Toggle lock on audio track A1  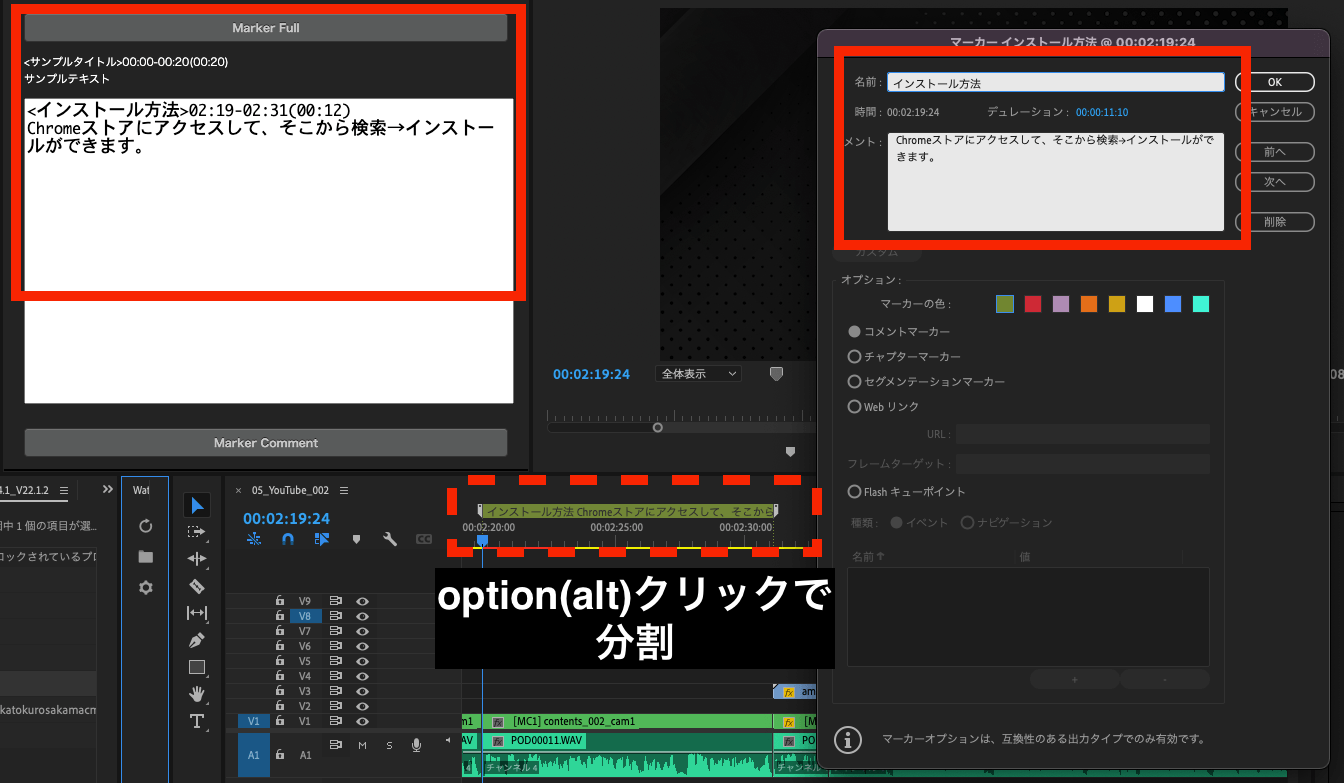coord(280,755)
